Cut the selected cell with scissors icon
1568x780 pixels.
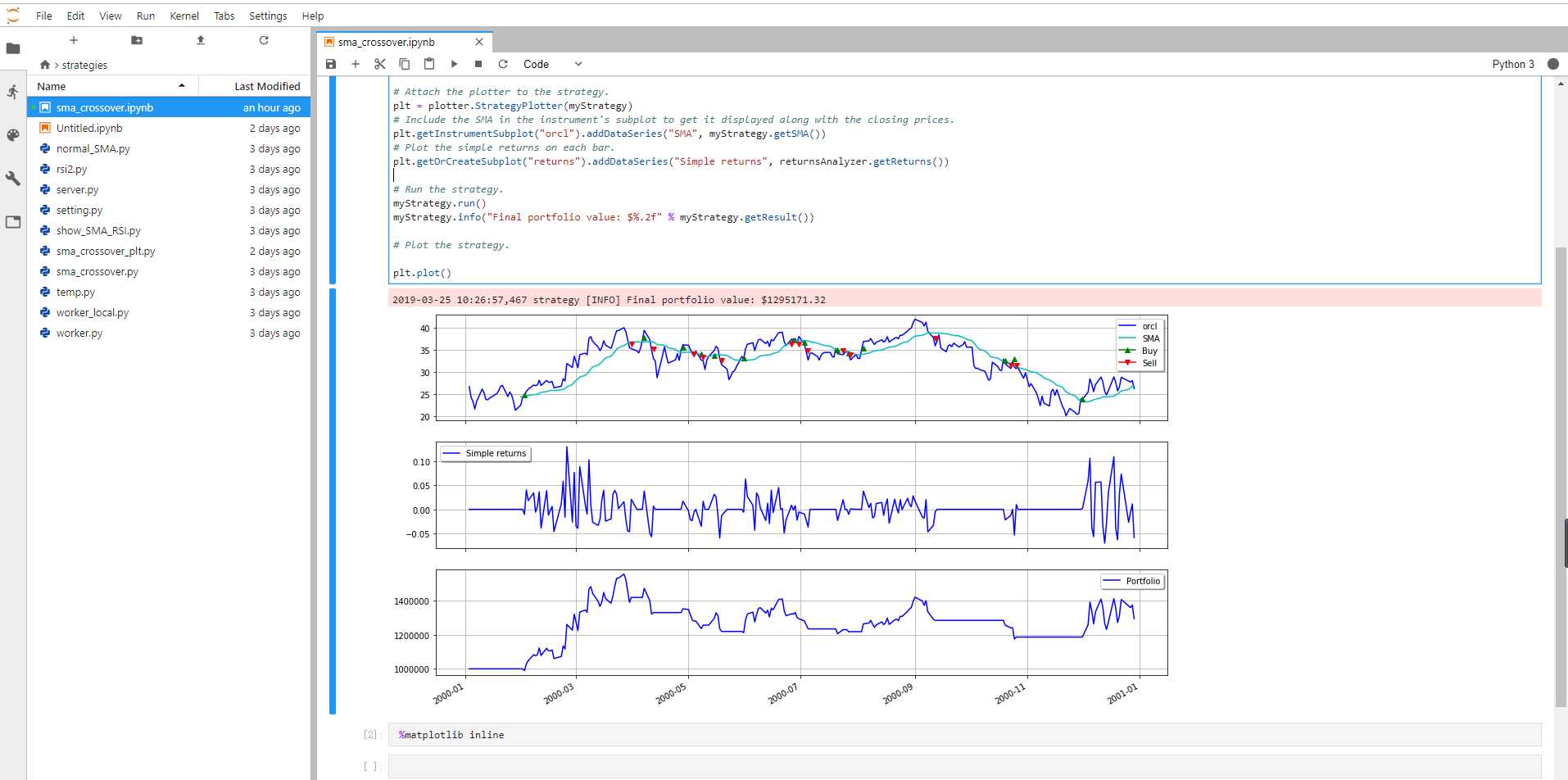pos(380,64)
